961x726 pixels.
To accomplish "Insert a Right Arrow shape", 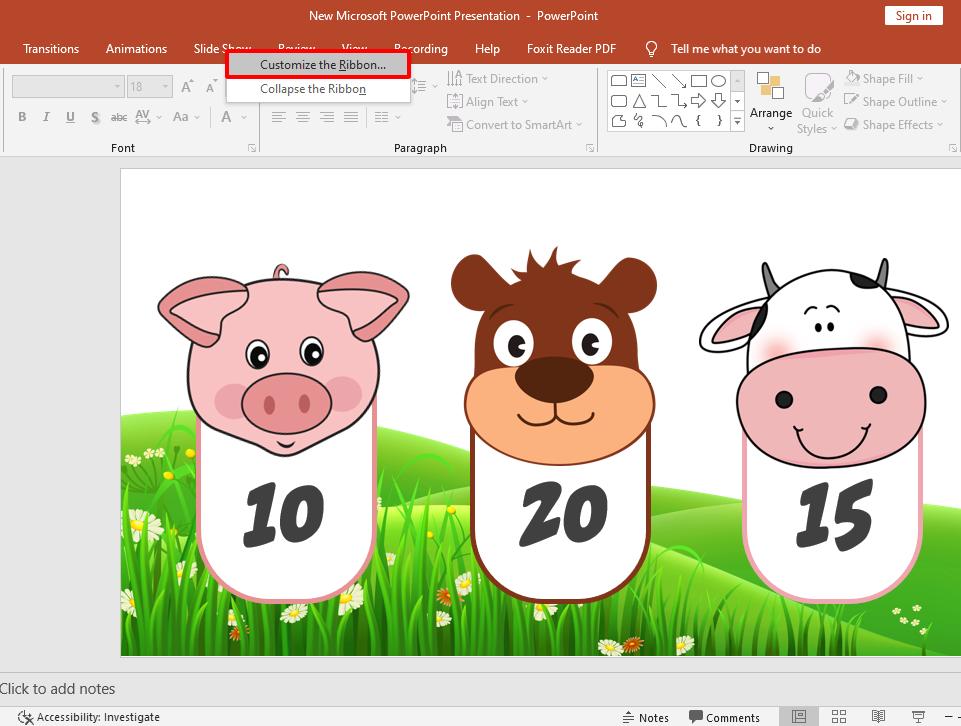I will [x=697, y=100].
